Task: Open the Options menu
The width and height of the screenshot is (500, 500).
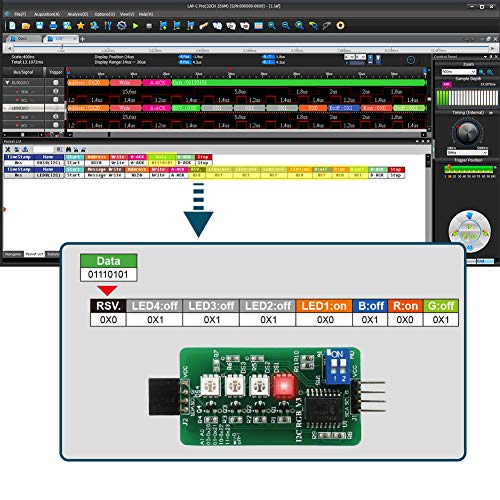Action: 105,14
